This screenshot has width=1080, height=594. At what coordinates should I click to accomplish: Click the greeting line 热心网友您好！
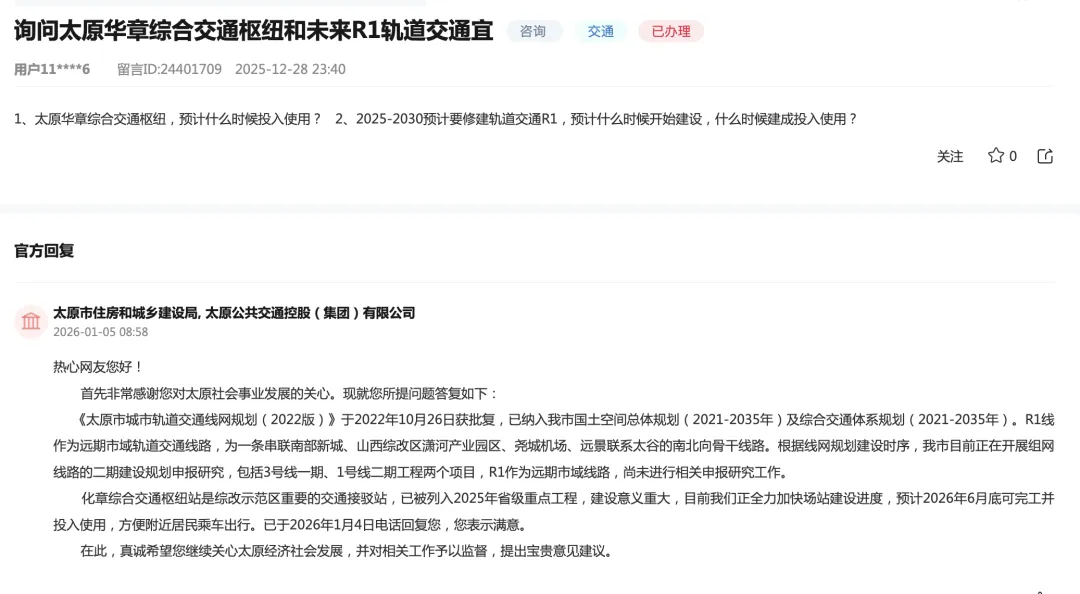coord(98,367)
